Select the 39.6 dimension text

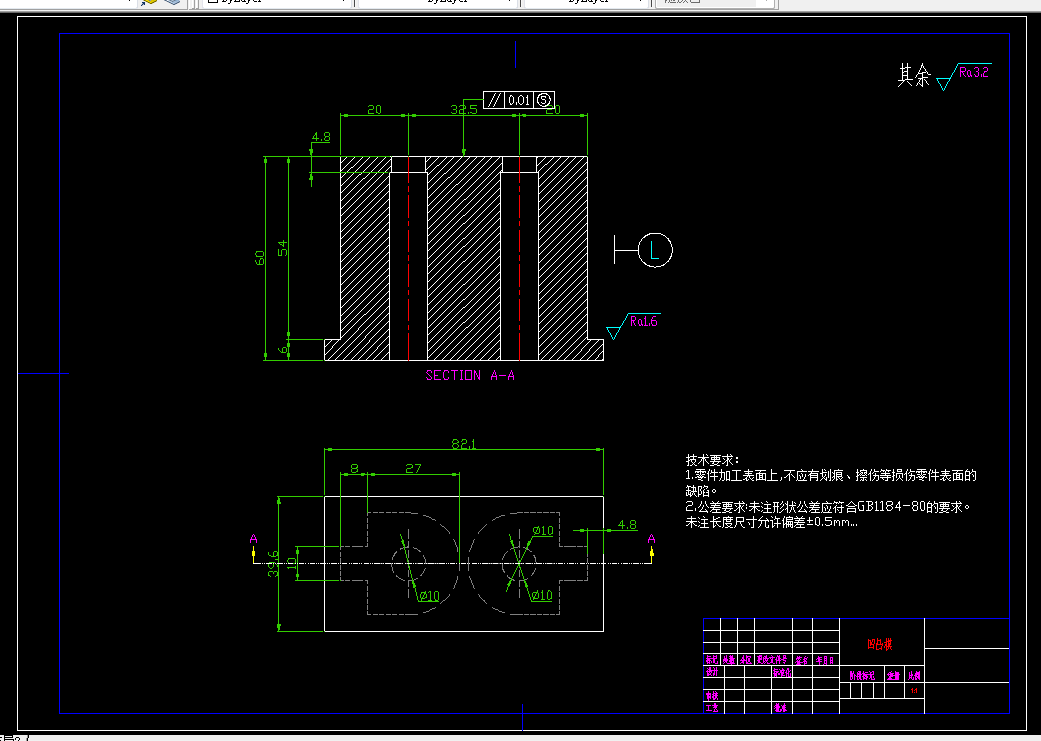(x=273, y=564)
